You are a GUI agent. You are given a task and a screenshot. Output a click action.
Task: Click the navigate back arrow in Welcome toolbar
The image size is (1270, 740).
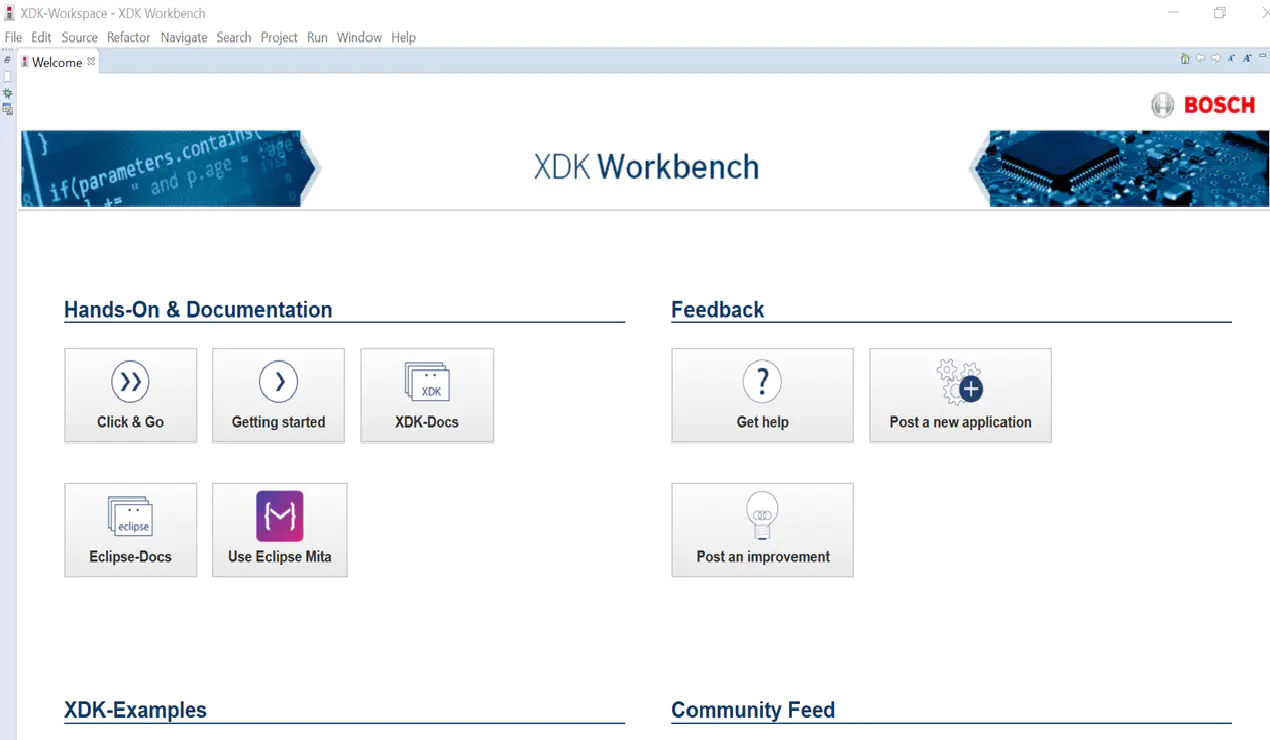[x=1200, y=58]
